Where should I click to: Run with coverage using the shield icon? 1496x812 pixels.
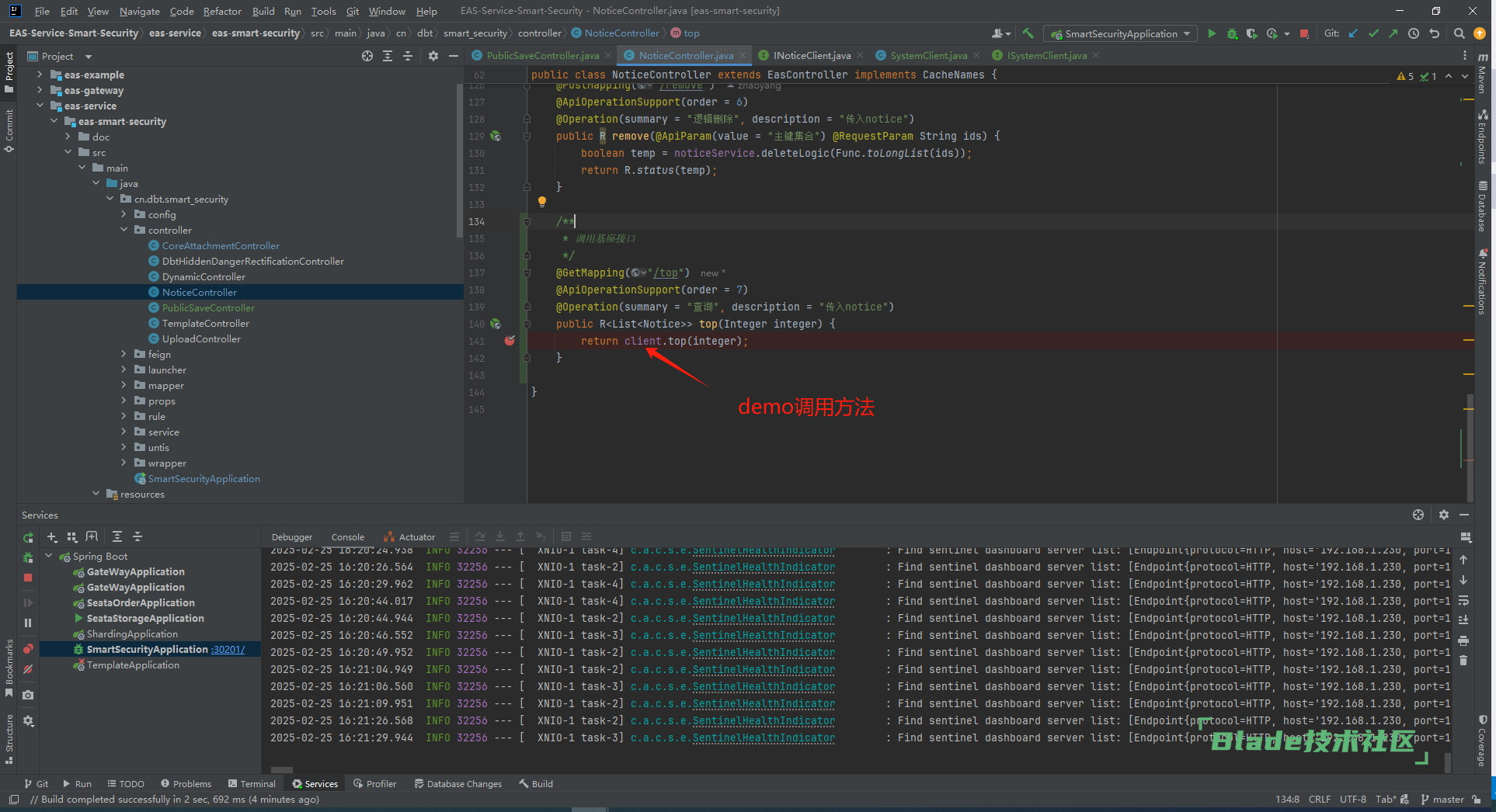(x=1251, y=33)
